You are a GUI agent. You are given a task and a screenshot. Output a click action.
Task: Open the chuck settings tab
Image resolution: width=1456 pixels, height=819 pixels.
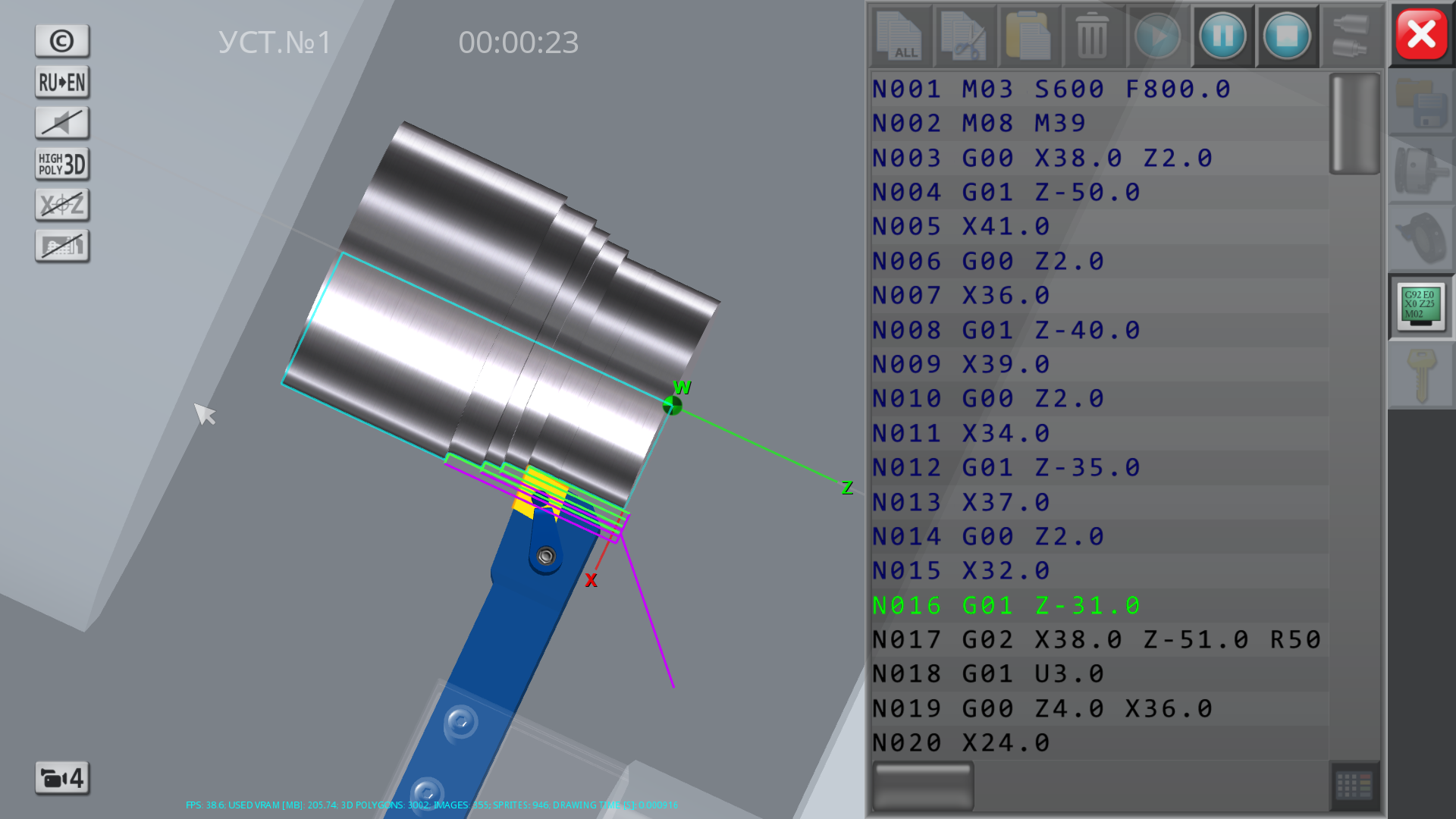(x=1420, y=171)
